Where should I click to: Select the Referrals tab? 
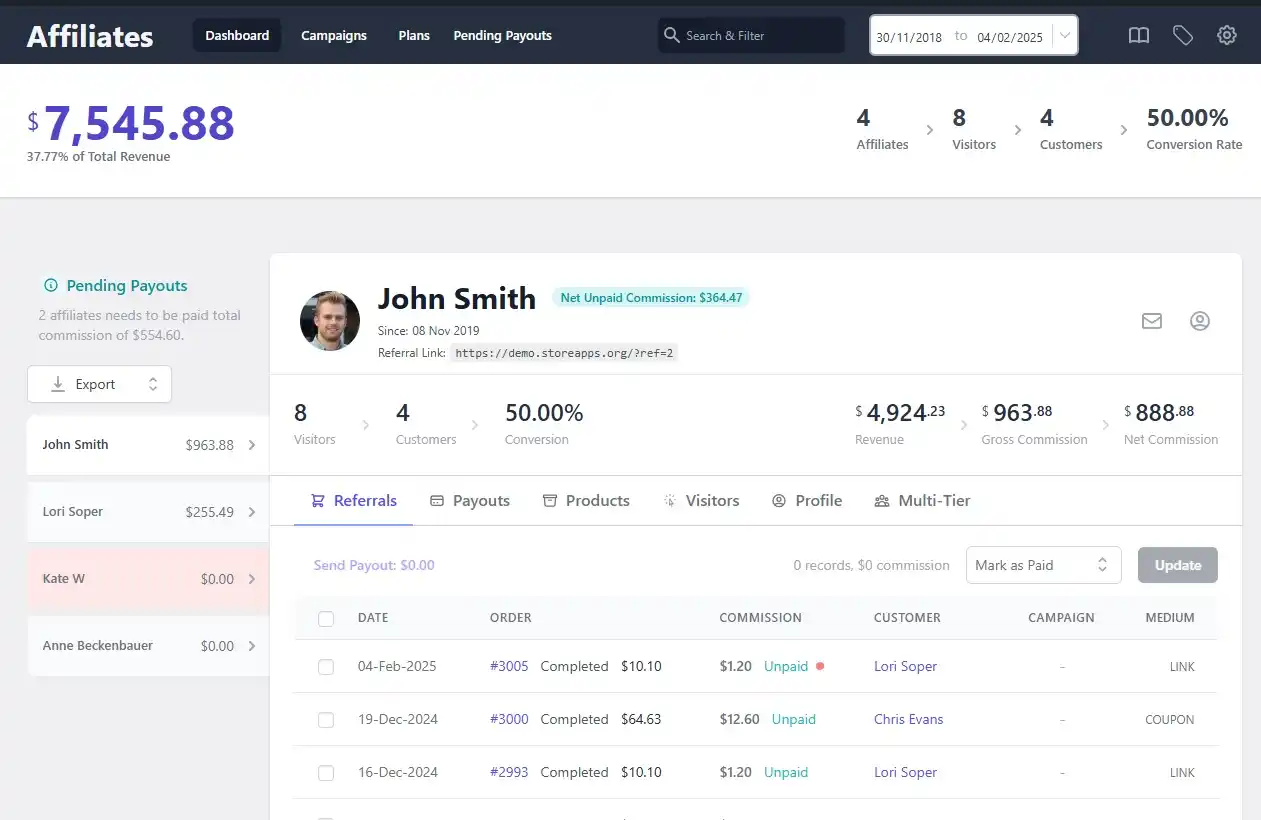(x=354, y=500)
